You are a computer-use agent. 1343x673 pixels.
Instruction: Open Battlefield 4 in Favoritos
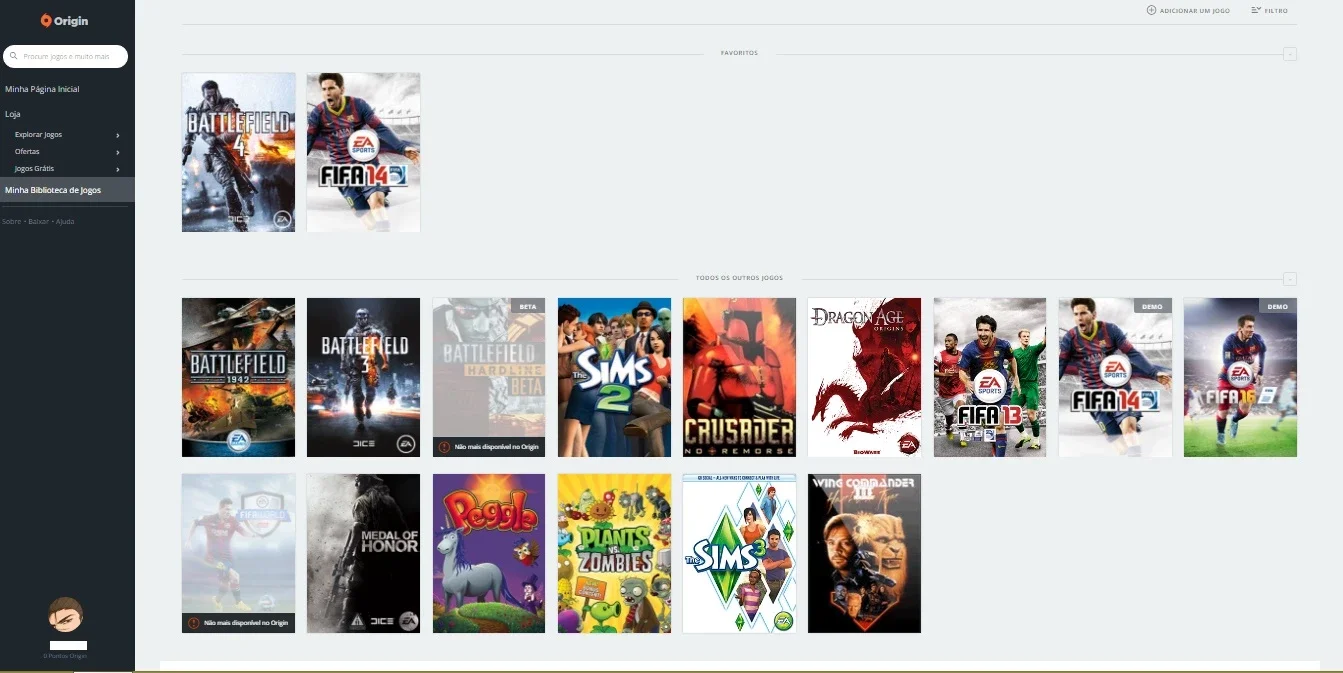click(238, 152)
